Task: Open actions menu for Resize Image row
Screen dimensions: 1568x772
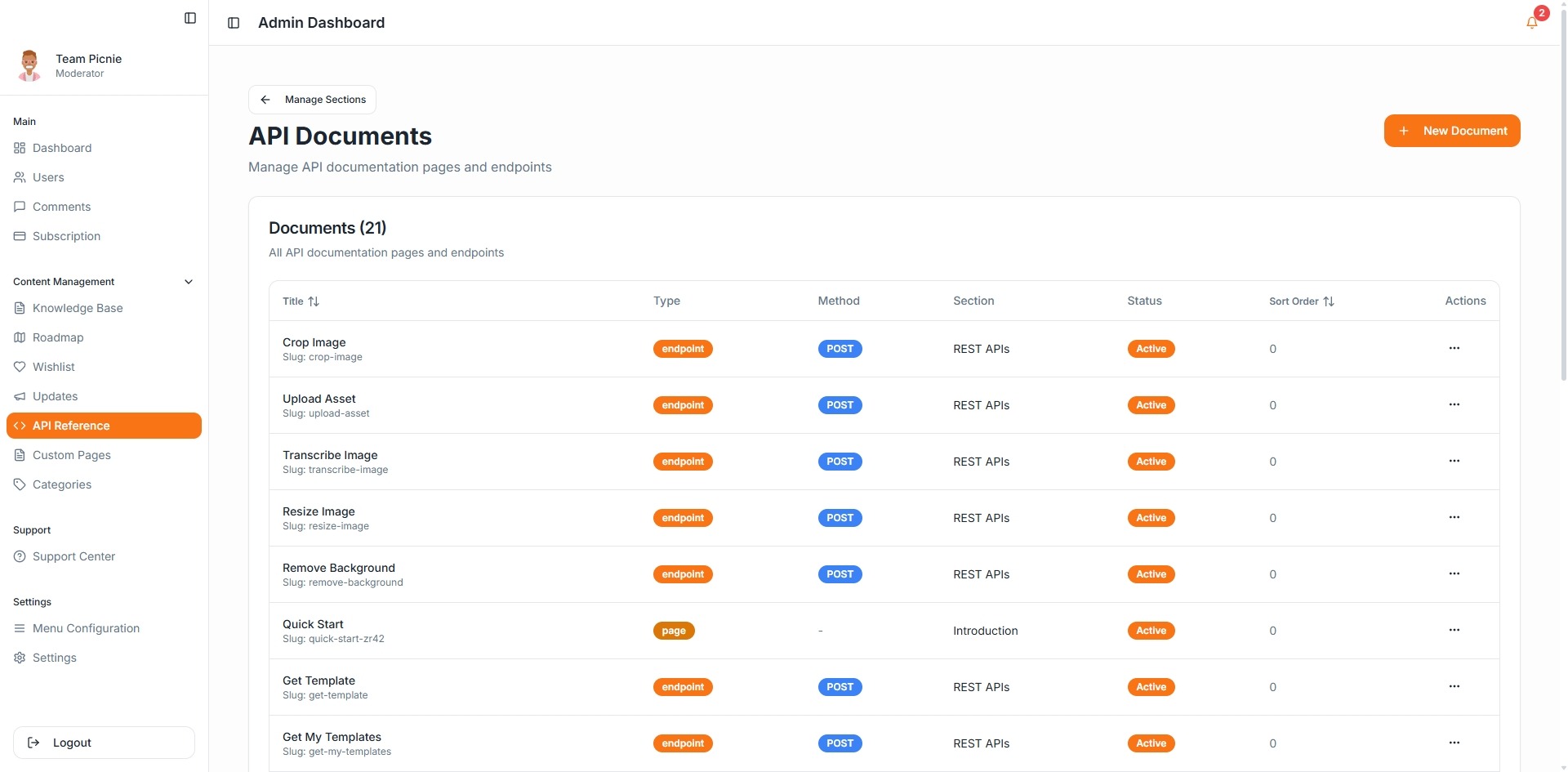Action: 1454,518
